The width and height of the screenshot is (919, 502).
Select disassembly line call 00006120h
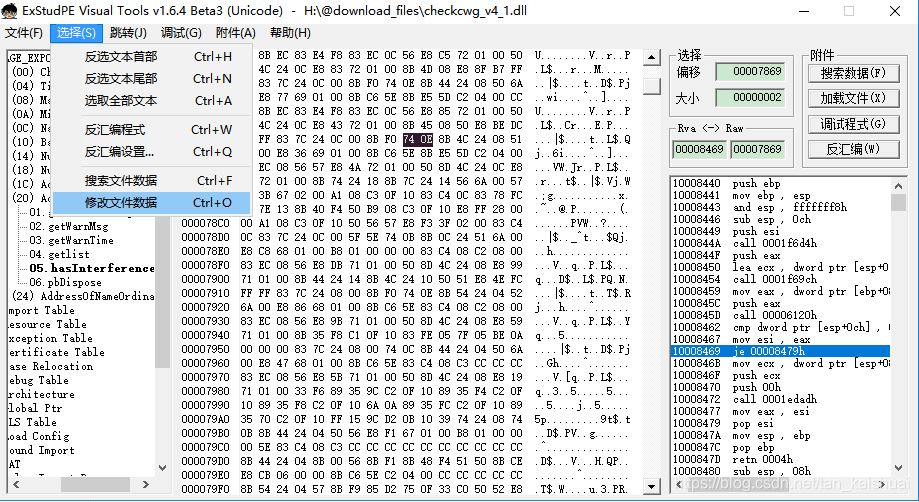(781, 315)
